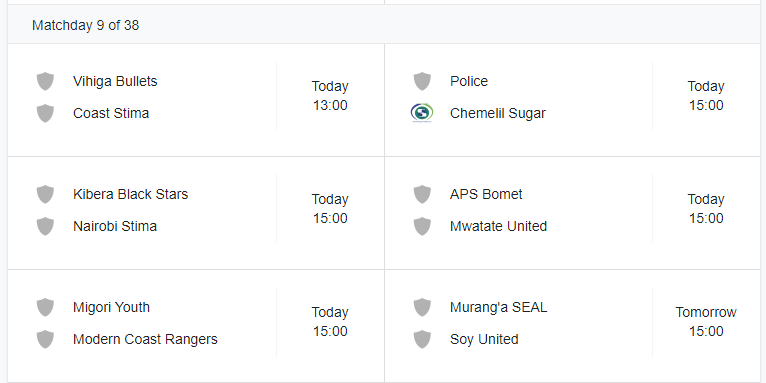Click the Coast Stima shield crest icon
This screenshot has height=383, width=766.
45,113
